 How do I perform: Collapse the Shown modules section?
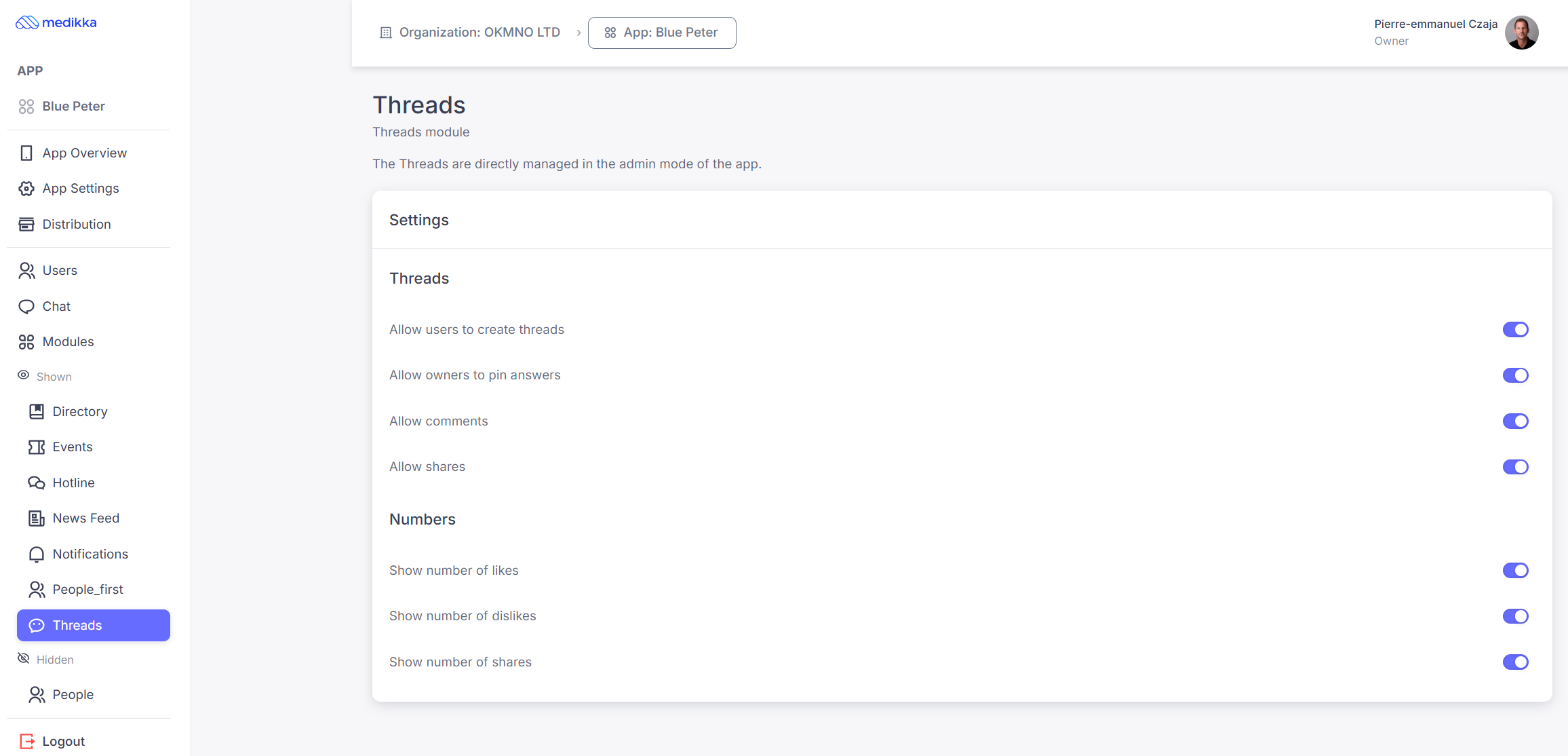45,377
